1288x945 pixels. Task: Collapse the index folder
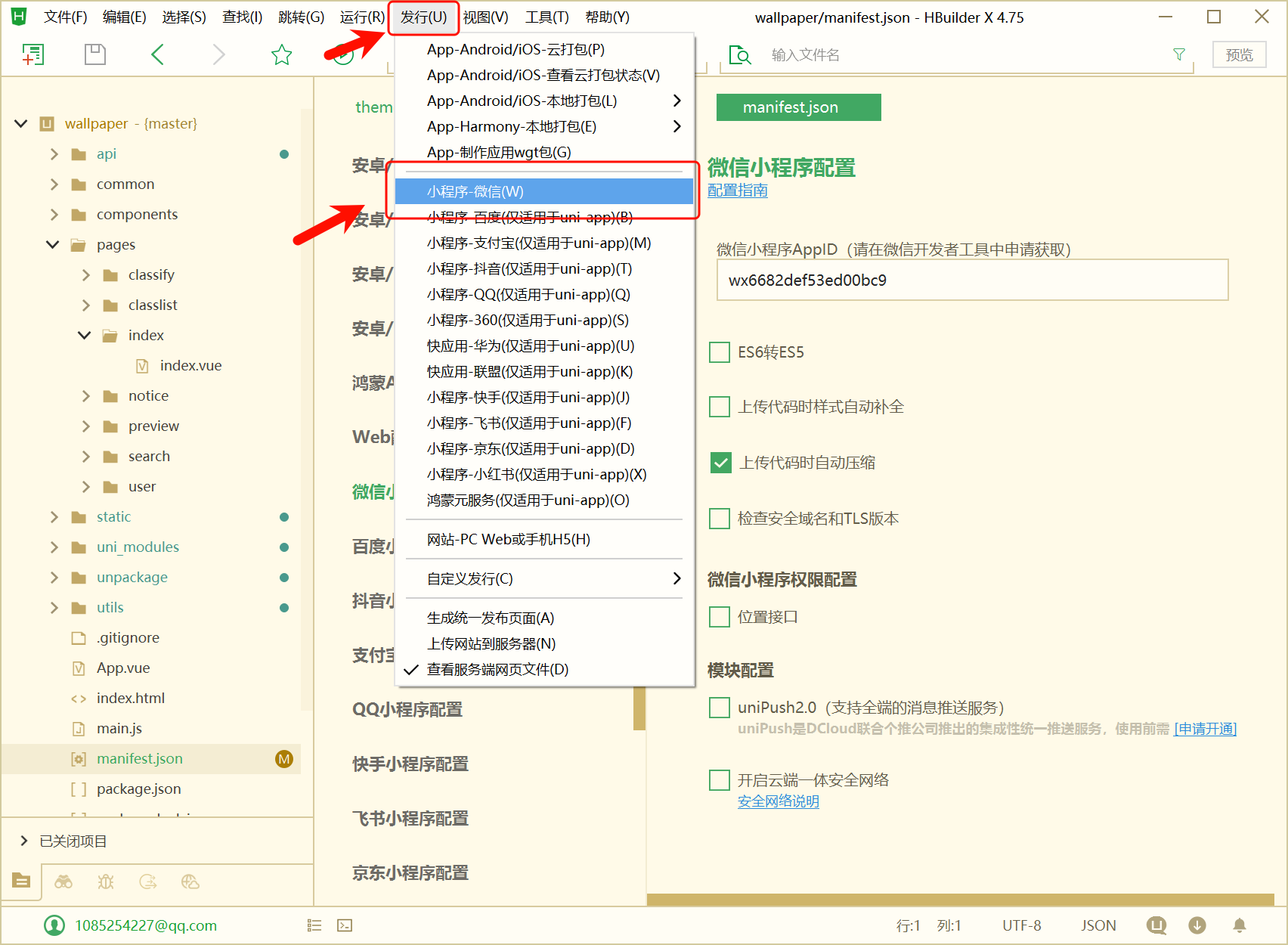click(x=85, y=336)
